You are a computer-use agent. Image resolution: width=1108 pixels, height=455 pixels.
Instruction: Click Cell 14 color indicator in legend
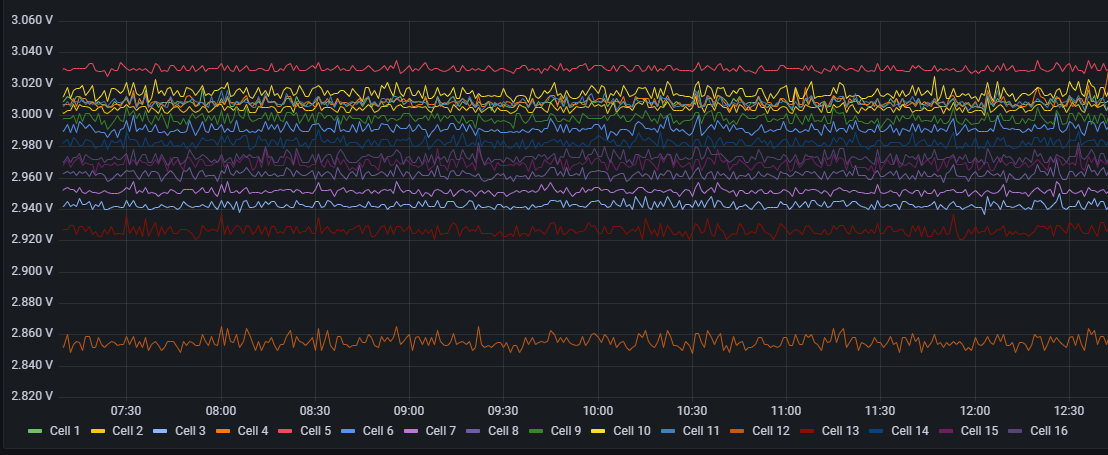[x=875, y=431]
